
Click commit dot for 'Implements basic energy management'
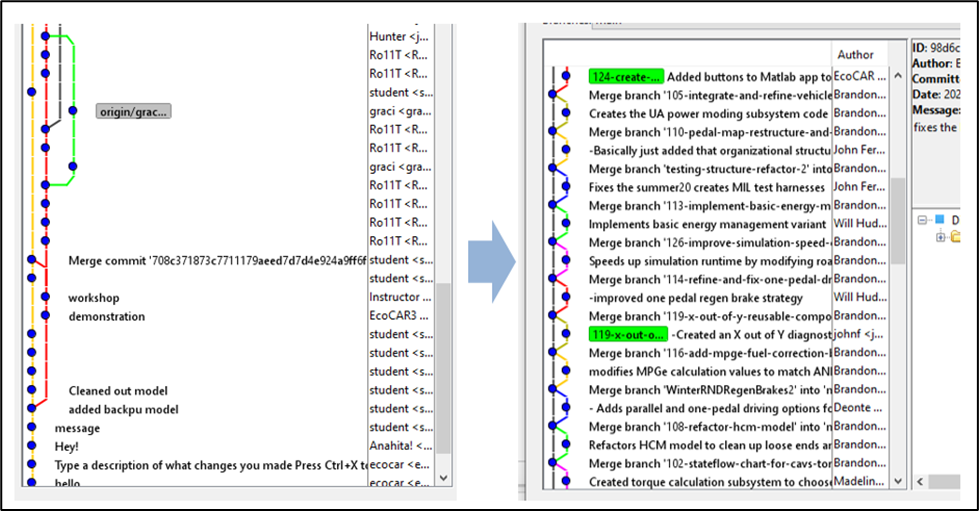coord(566,224)
